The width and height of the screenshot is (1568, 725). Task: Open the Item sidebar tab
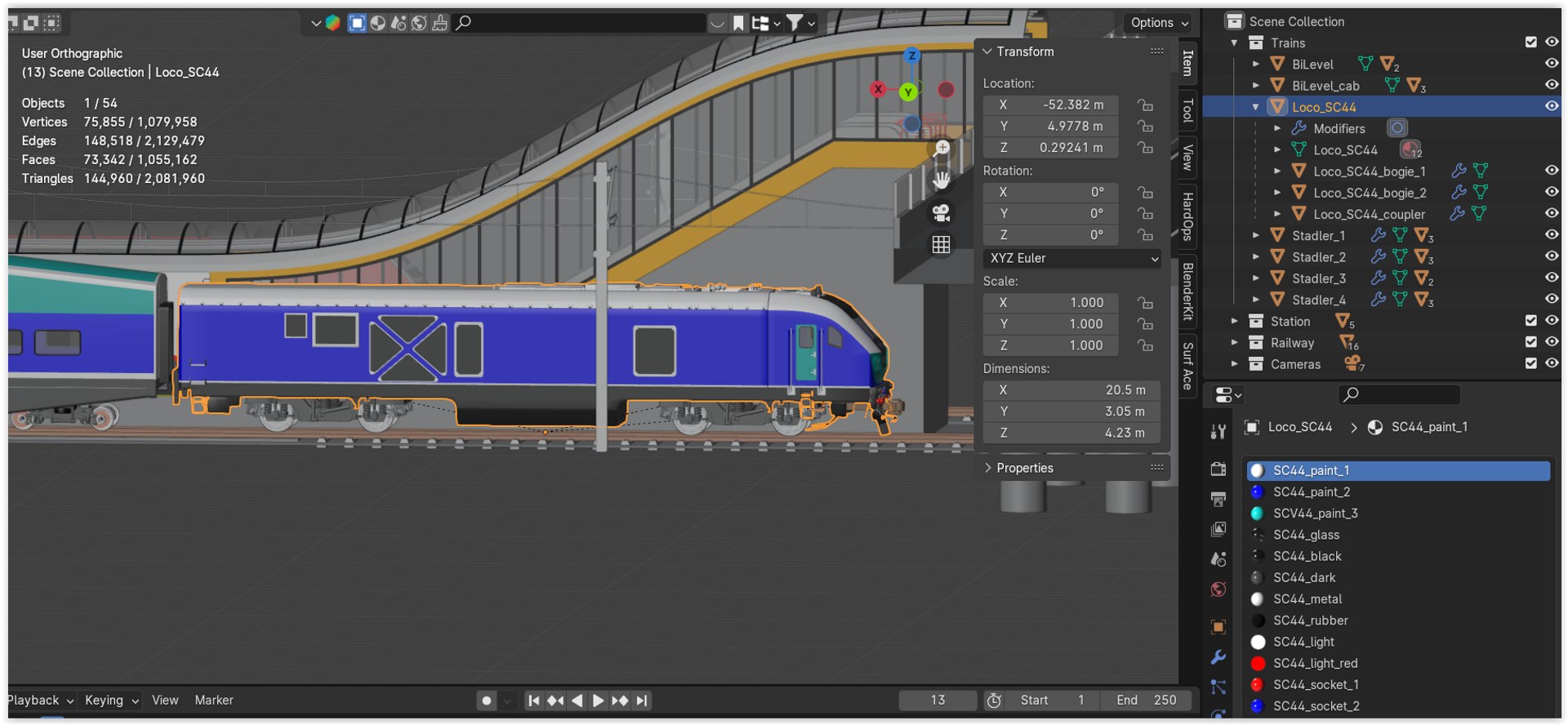click(1188, 63)
